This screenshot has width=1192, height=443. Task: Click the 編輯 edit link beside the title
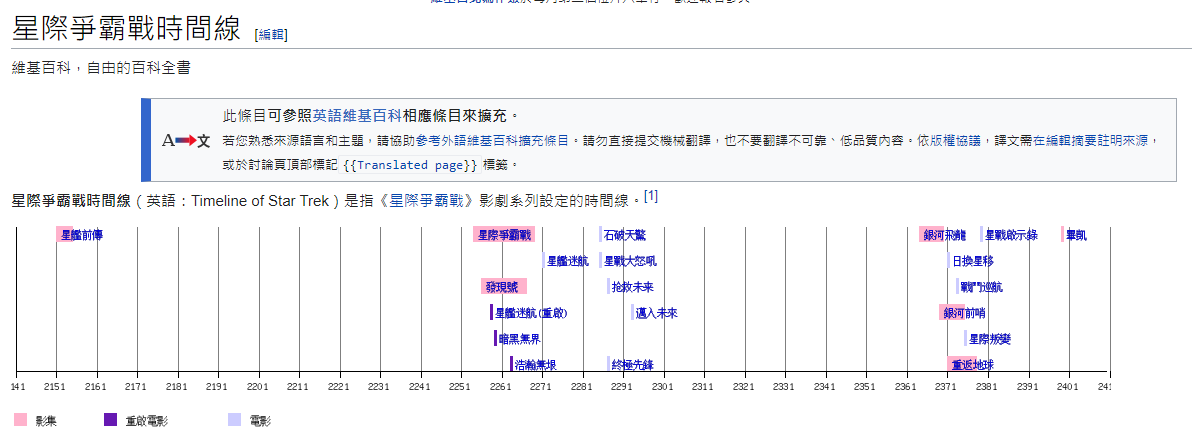[272, 34]
